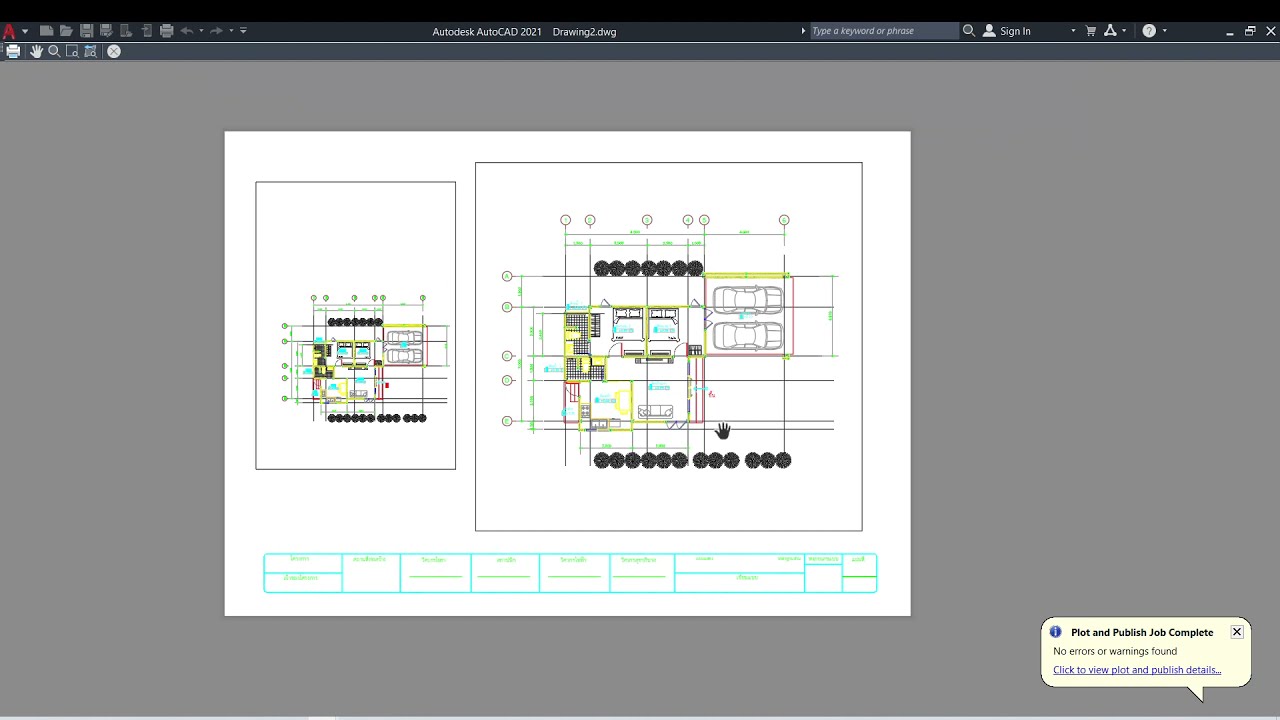This screenshot has height=720, width=1280.
Task: Close the plot preview window
Action: click(114, 51)
